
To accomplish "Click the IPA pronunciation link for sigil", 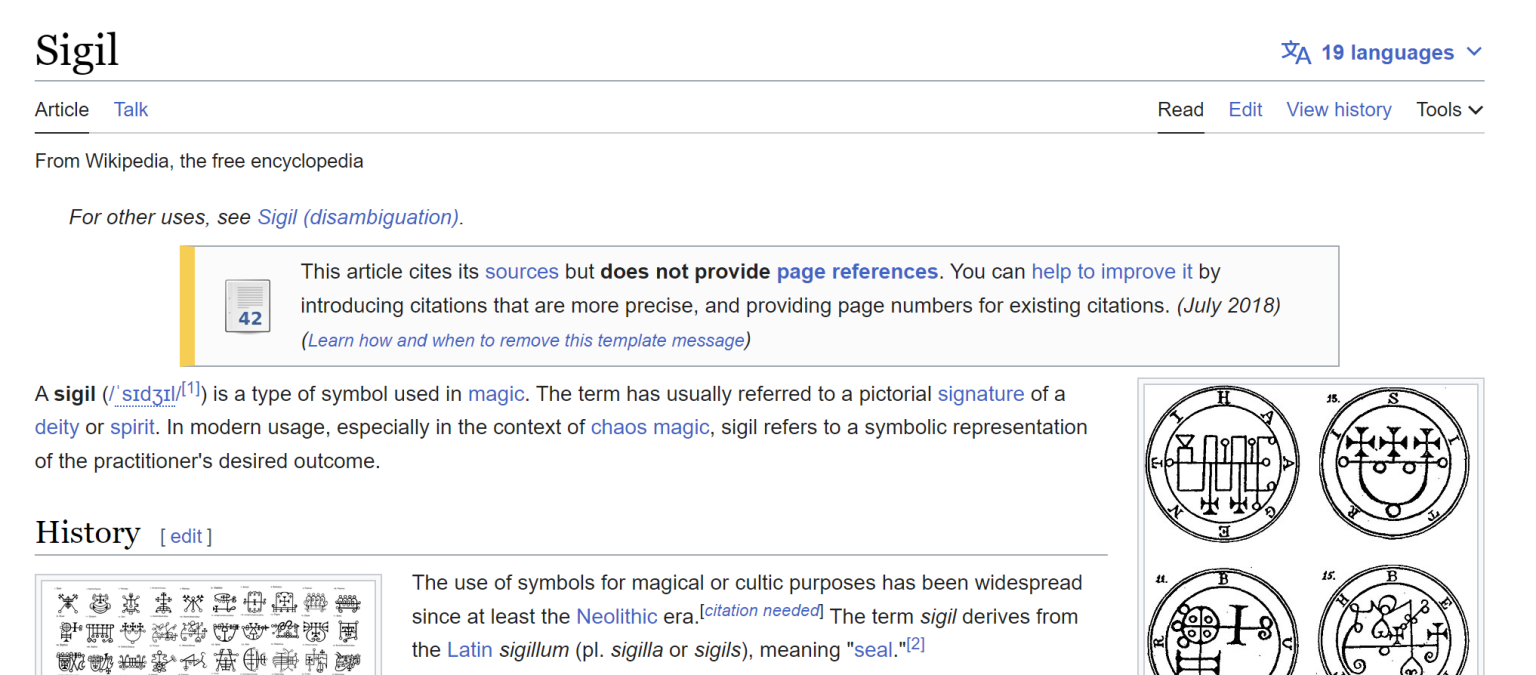I will click(143, 395).
